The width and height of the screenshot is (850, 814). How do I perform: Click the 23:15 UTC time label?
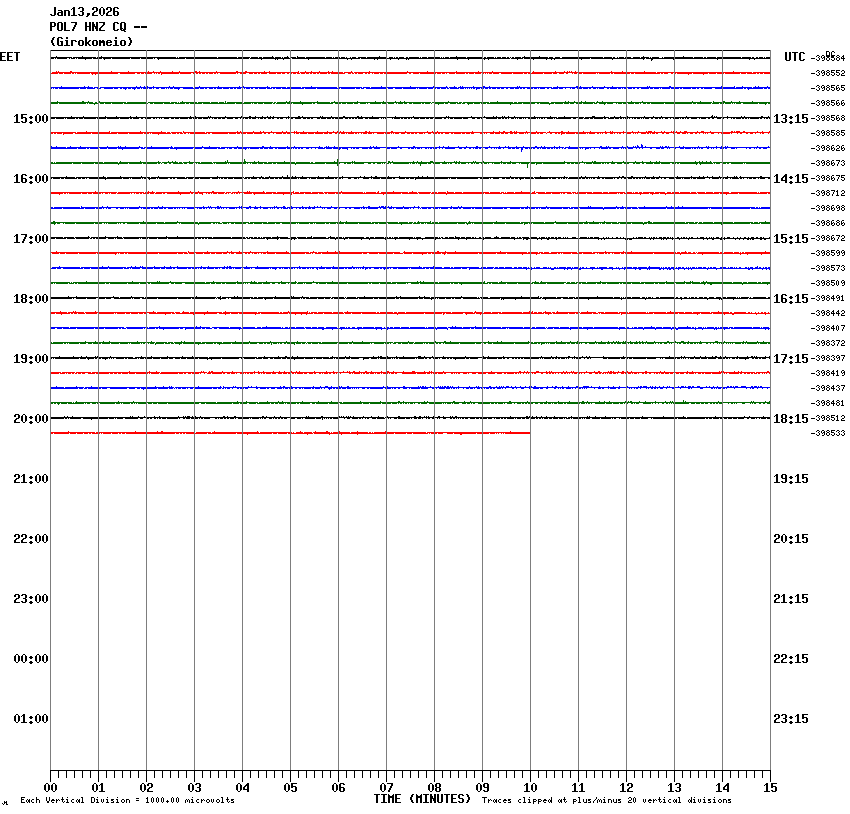[791, 719]
